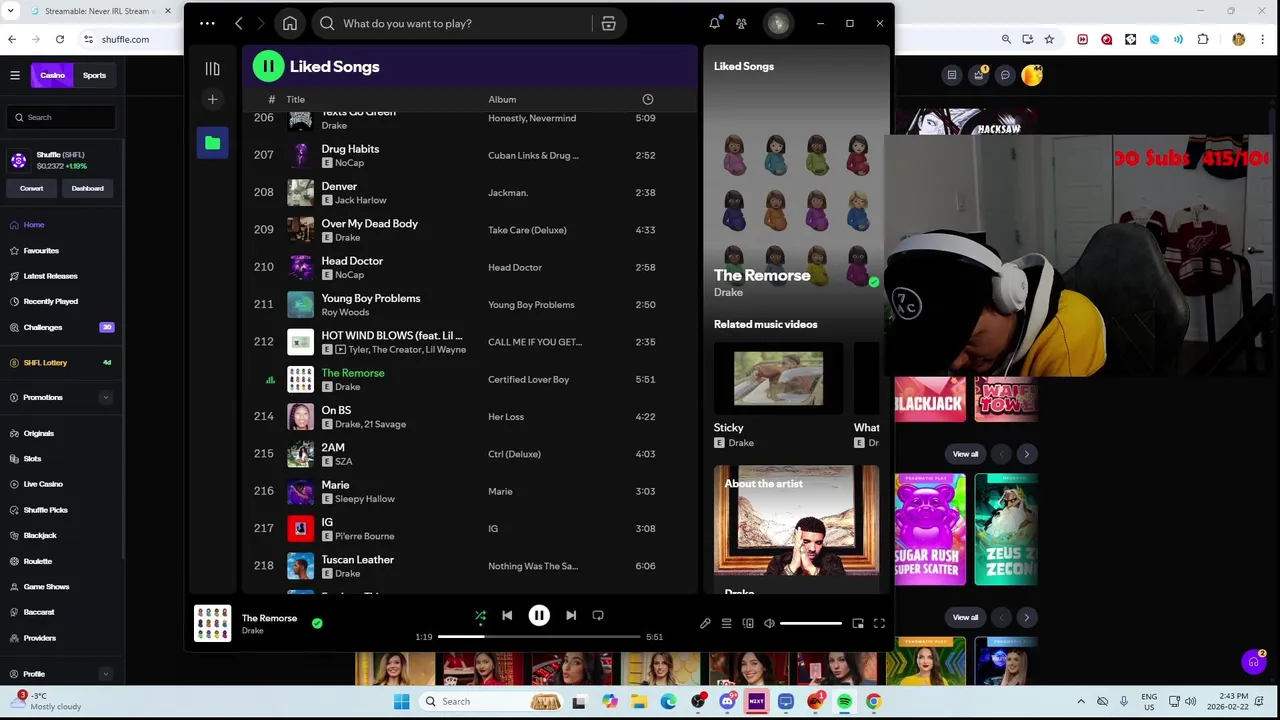Open Spotify Friend Activity icon
The height and width of the screenshot is (720, 1280).
click(x=741, y=23)
